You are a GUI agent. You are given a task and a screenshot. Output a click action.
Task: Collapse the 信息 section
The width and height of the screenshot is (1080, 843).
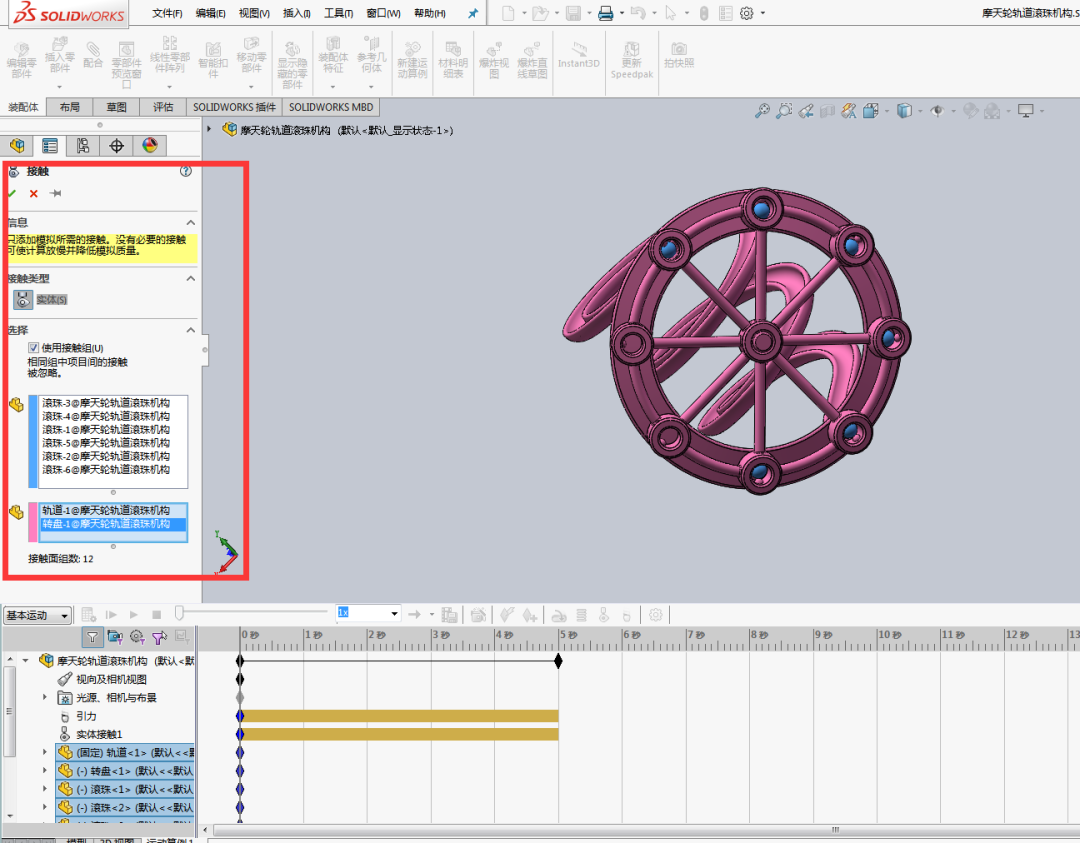190,221
